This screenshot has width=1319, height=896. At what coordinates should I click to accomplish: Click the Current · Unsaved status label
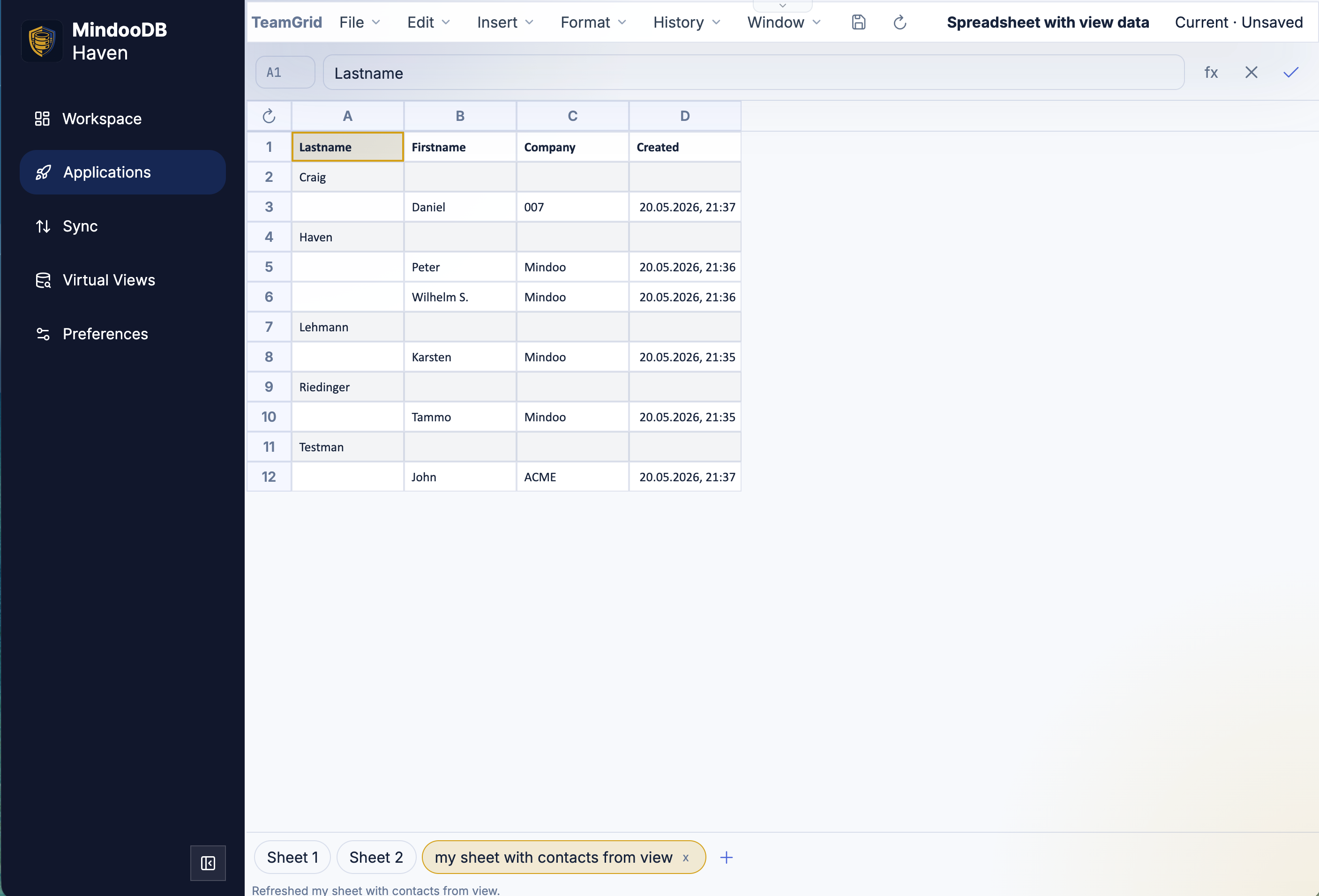(x=1239, y=22)
